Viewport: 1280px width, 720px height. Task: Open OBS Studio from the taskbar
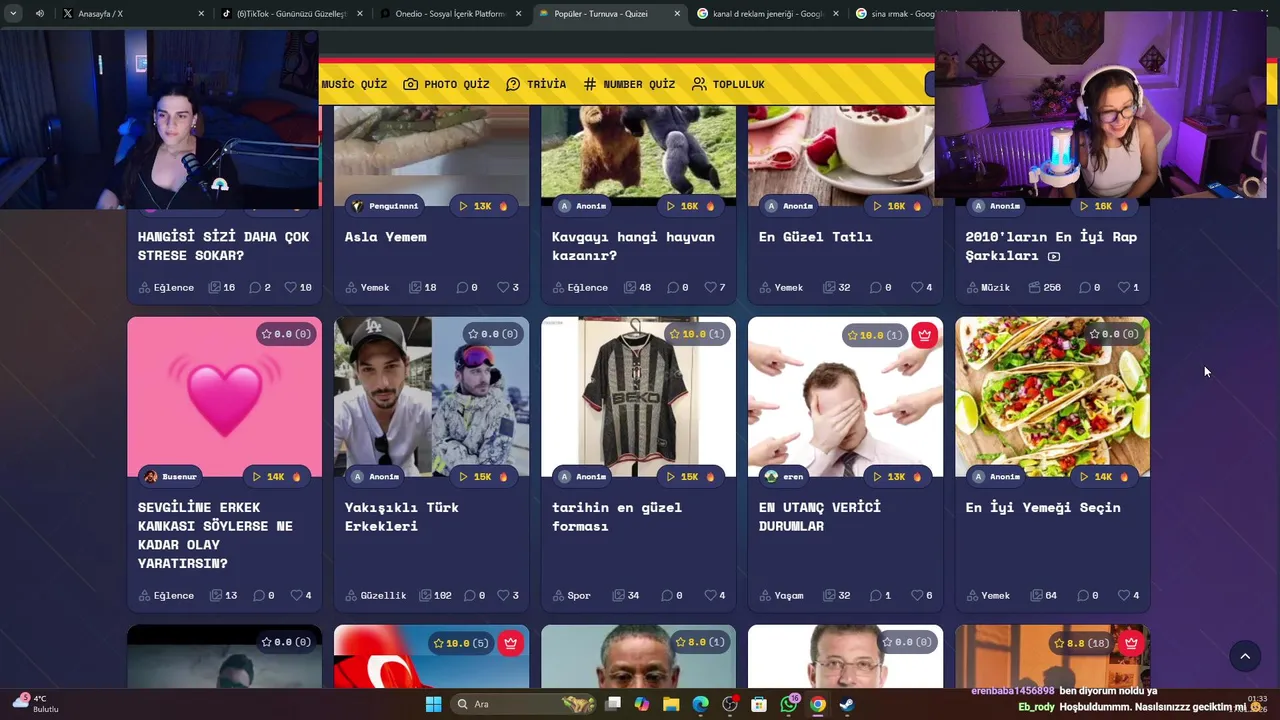coord(730,704)
